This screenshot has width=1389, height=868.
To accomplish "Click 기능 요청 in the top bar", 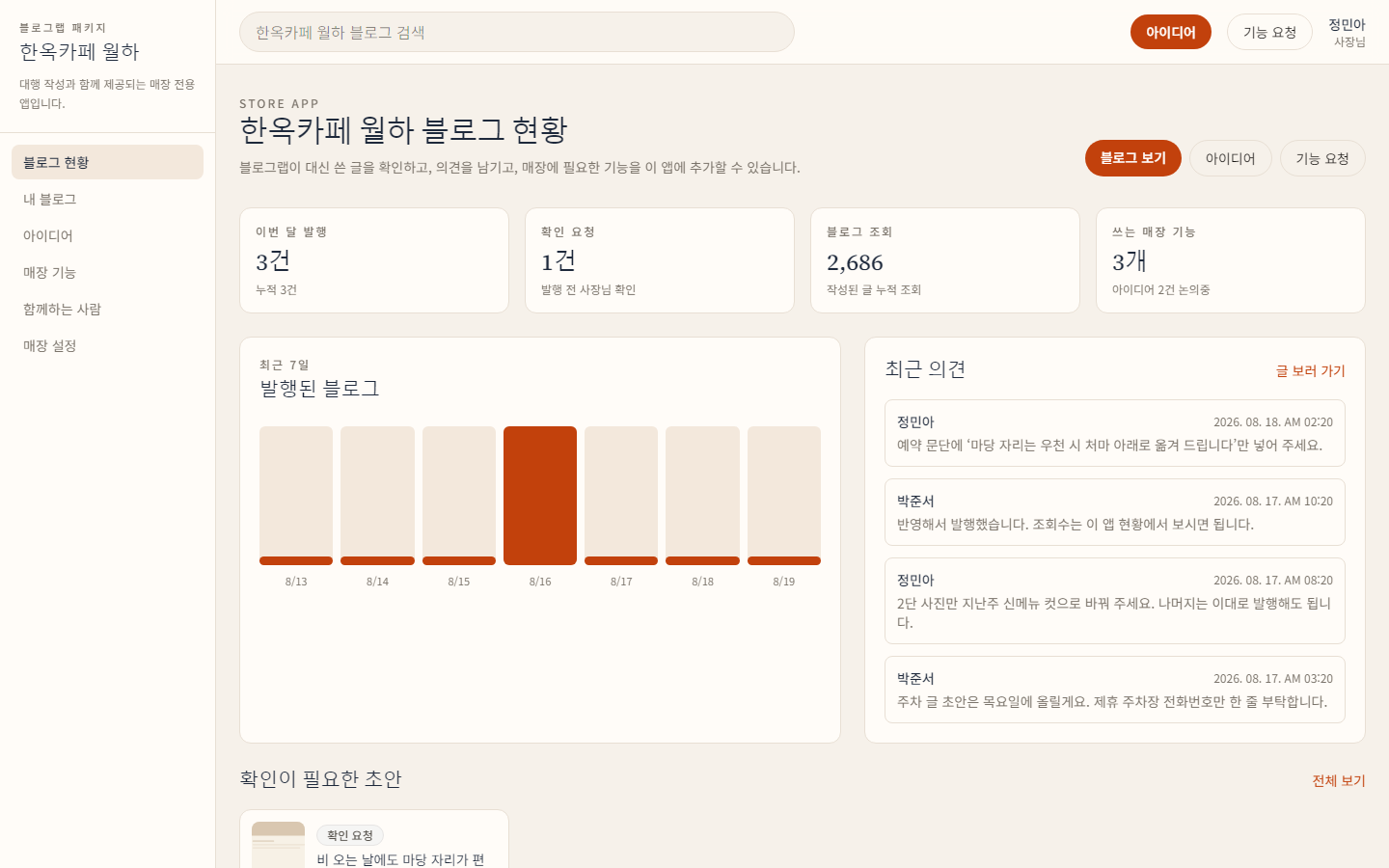I will [1269, 32].
